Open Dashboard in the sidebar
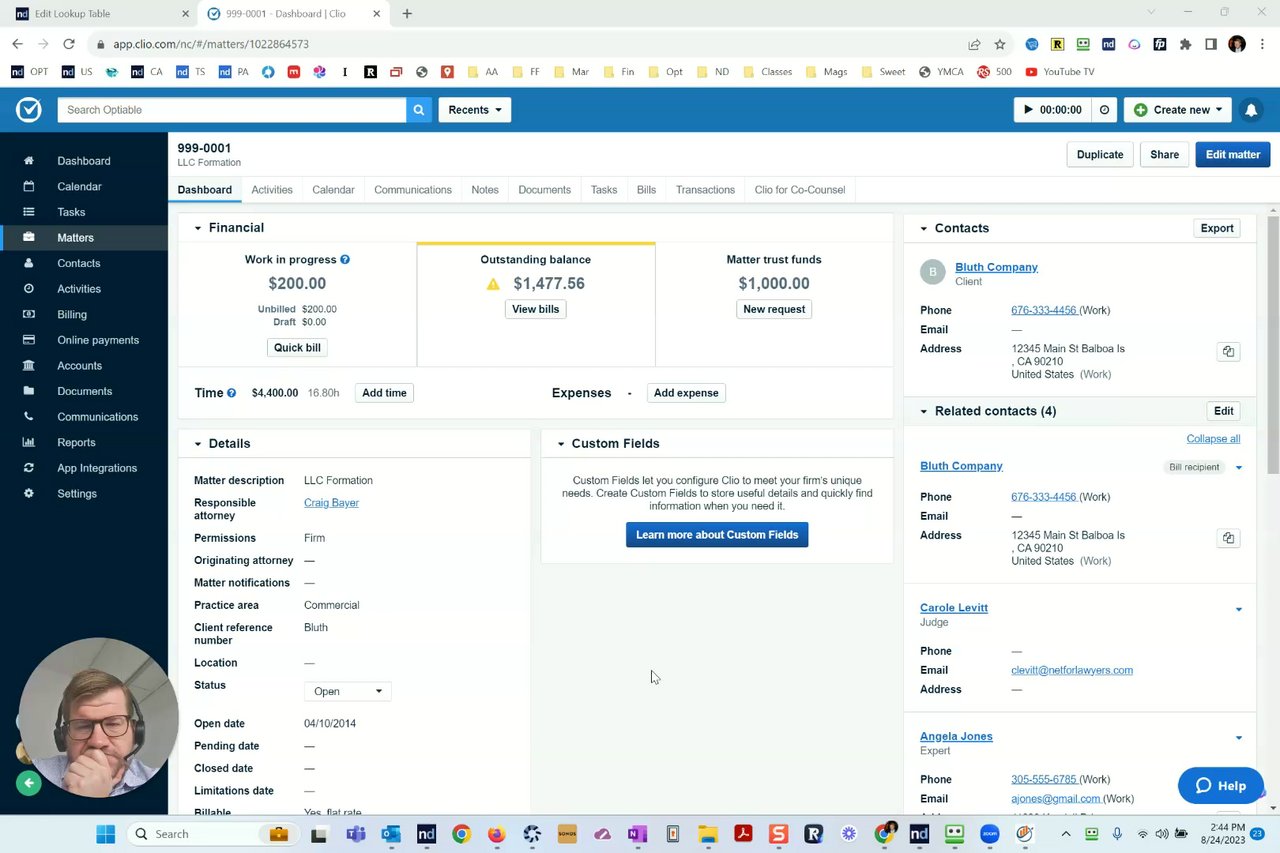The image size is (1280, 853). point(84,161)
